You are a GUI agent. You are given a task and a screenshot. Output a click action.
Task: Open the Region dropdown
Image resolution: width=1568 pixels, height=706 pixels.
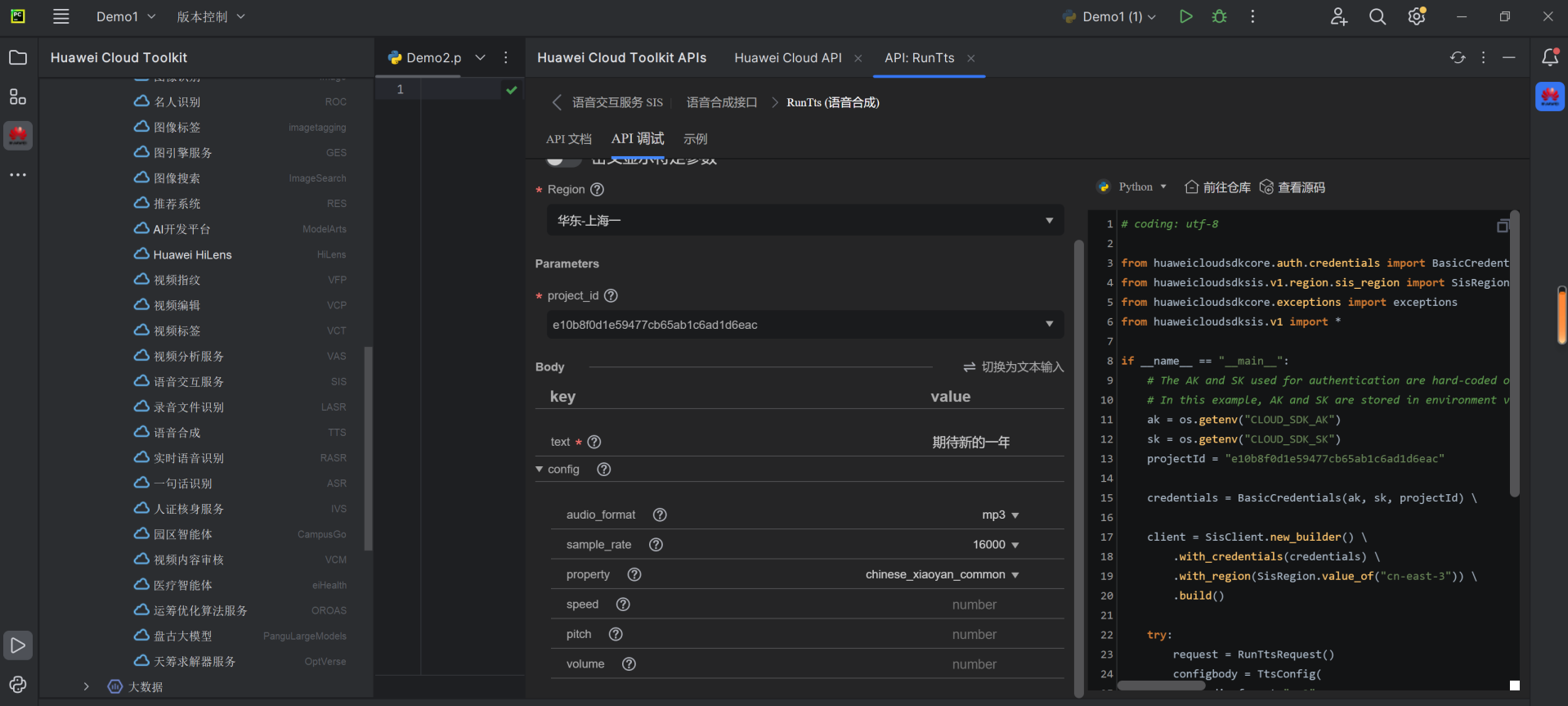click(x=804, y=221)
